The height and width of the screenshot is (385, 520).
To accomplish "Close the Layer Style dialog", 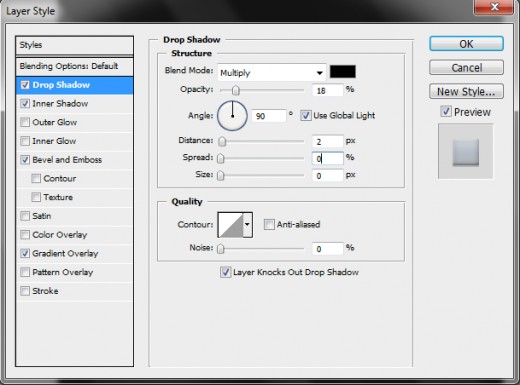I will (x=494, y=7).
